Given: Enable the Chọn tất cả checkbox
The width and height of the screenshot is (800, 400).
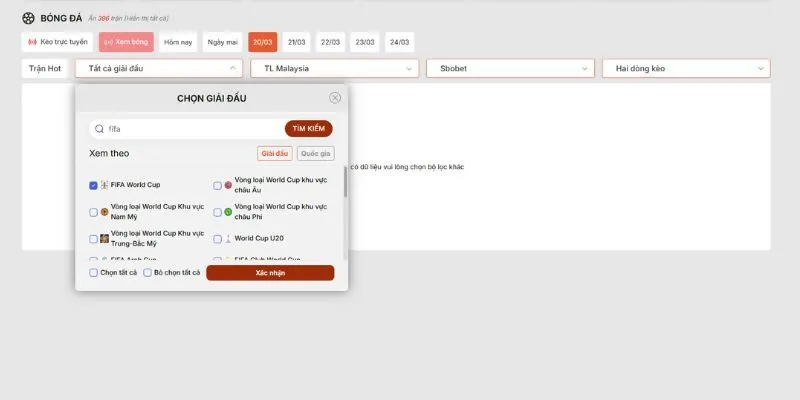Looking at the screenshot, I should click(x=93, y=272).
